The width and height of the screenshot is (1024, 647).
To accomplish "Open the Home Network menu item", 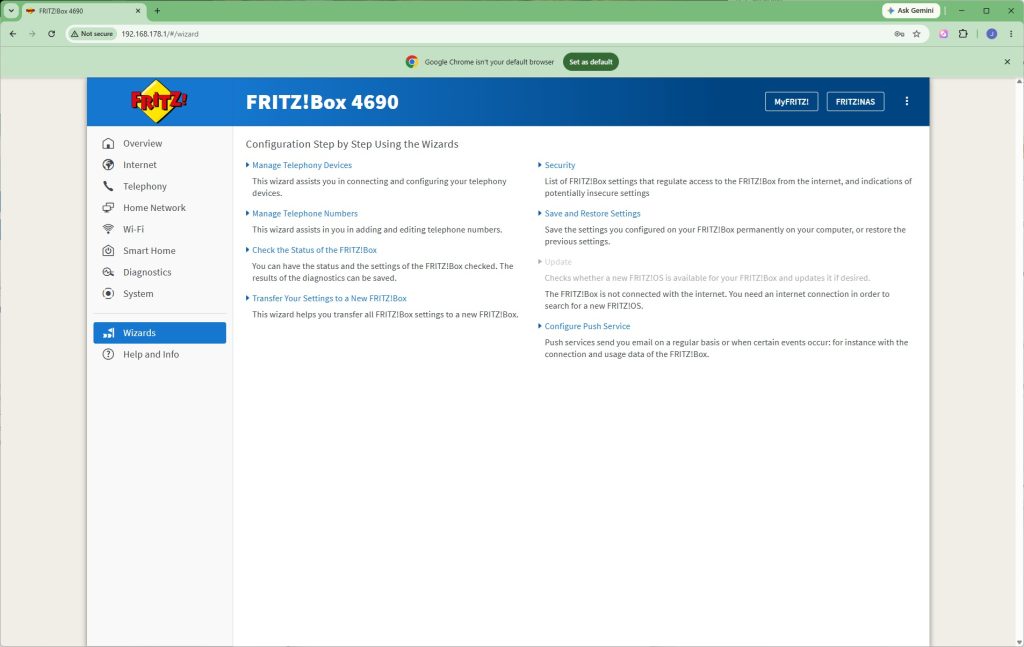I will (x=159, y=208).
